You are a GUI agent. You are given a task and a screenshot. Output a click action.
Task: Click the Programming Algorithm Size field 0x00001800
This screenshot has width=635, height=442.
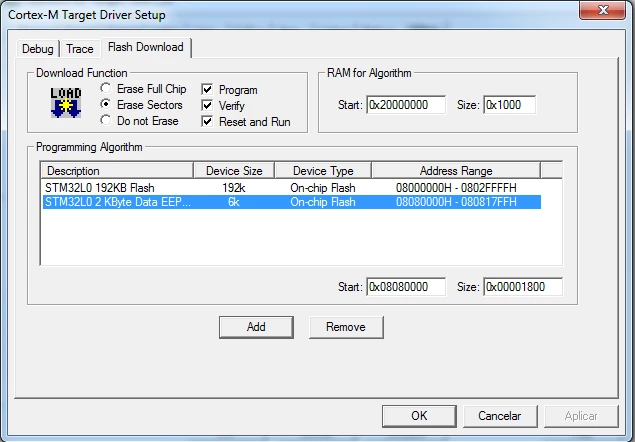(523, 287)
